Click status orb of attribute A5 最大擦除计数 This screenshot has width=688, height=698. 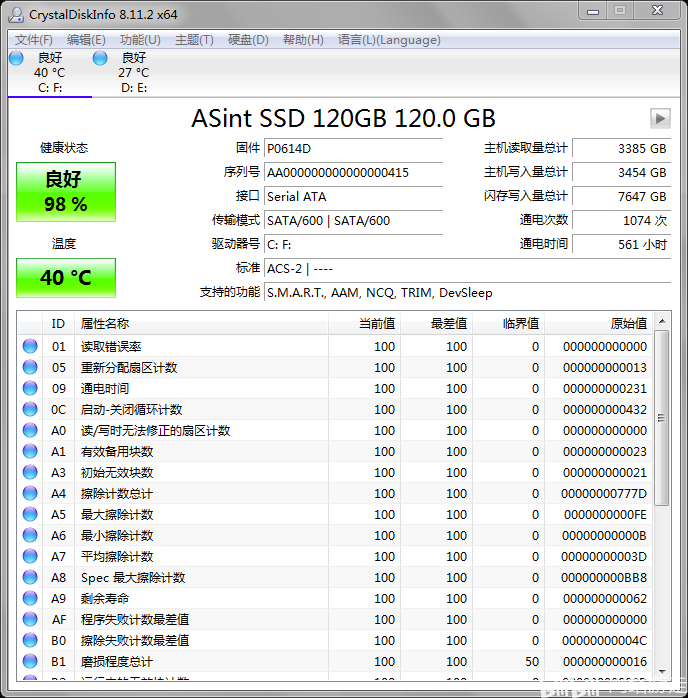(30, 514)
